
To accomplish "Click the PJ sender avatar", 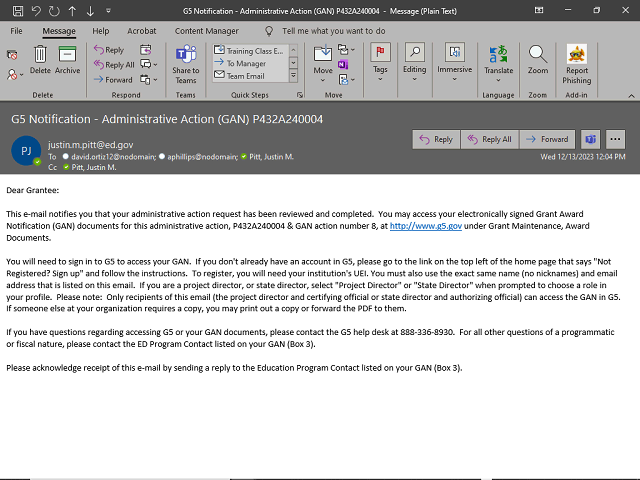I will pos(26,151).
